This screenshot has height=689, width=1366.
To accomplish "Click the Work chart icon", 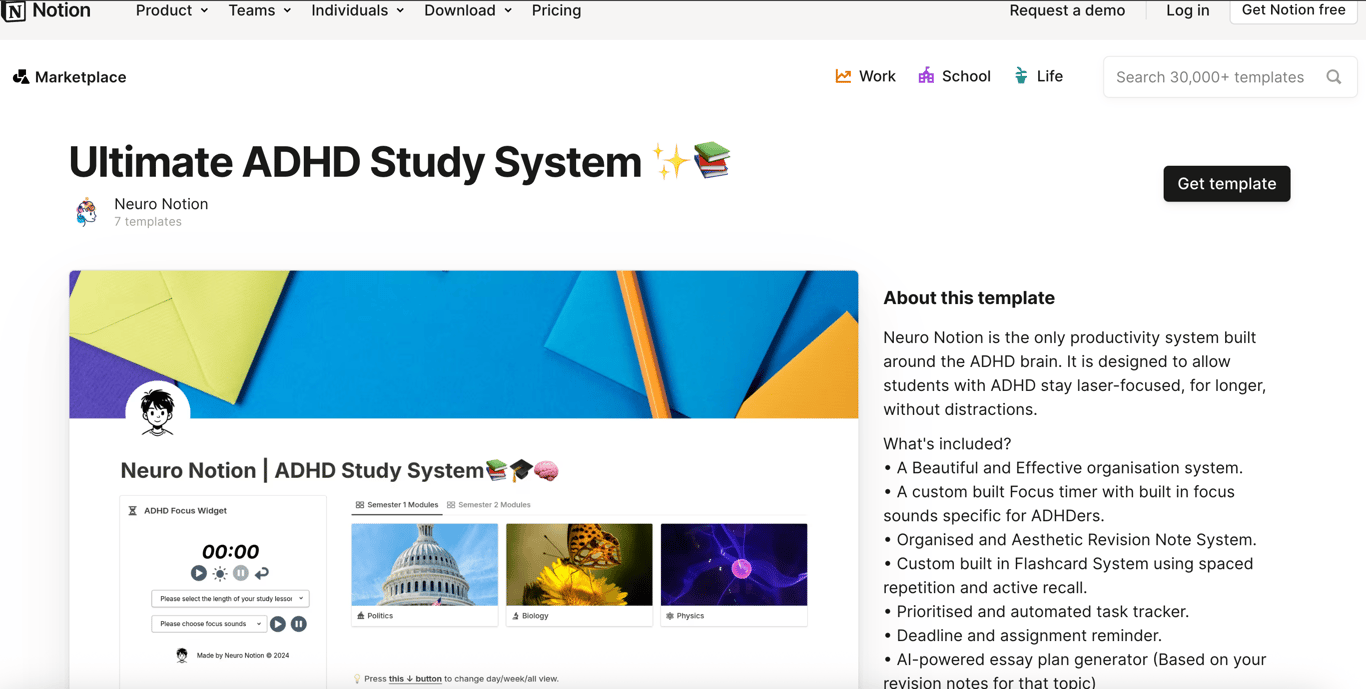I will coord(843,76).
